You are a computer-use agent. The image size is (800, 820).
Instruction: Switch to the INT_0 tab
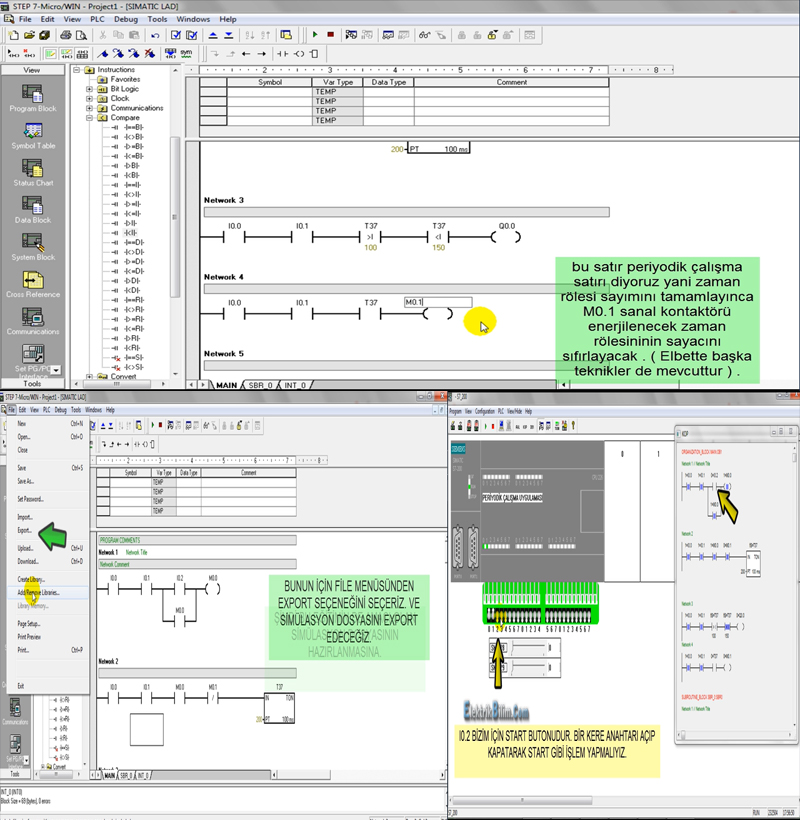[297, 384]
